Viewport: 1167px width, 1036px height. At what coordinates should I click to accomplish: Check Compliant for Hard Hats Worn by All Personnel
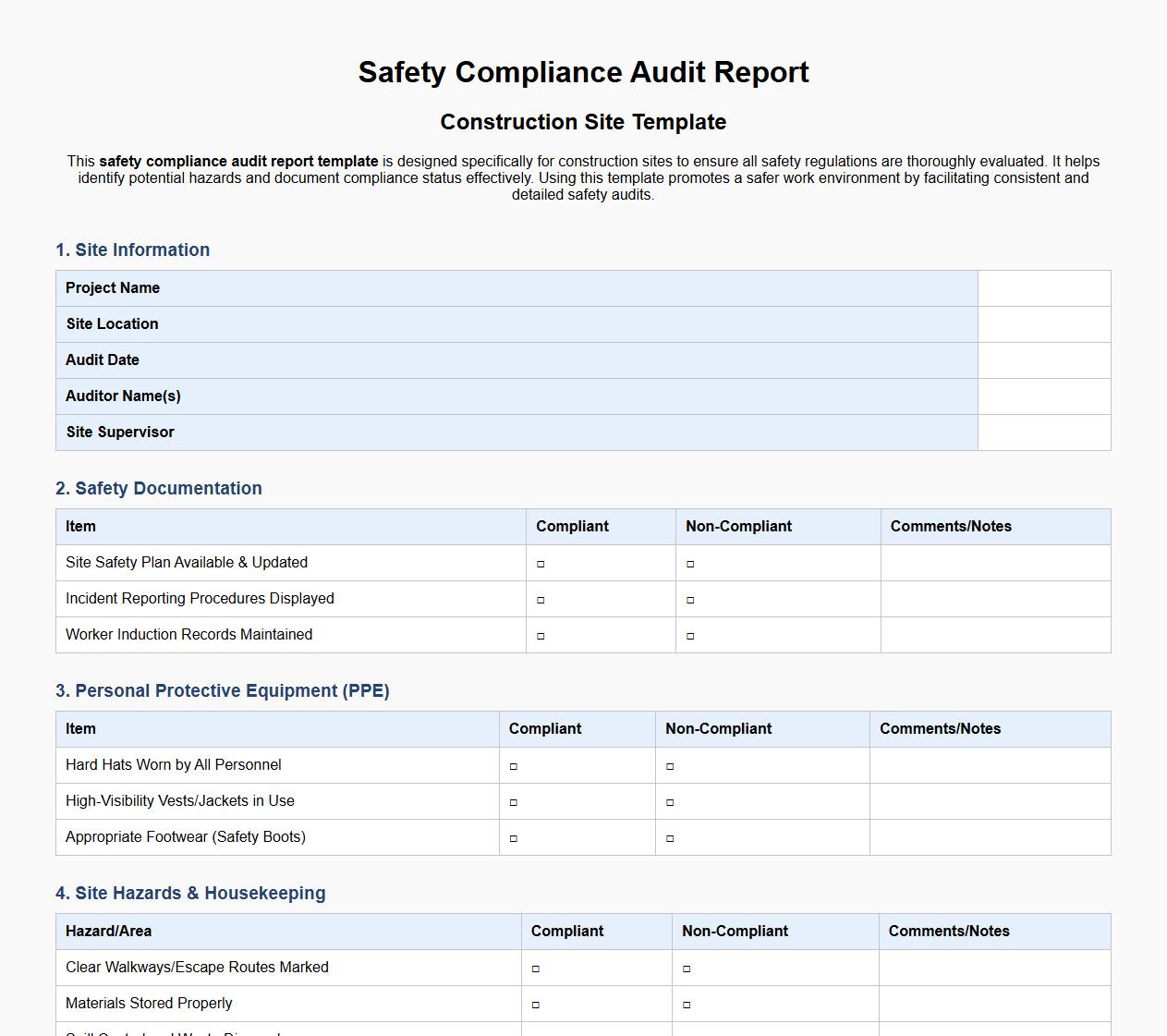coord(512,765)
